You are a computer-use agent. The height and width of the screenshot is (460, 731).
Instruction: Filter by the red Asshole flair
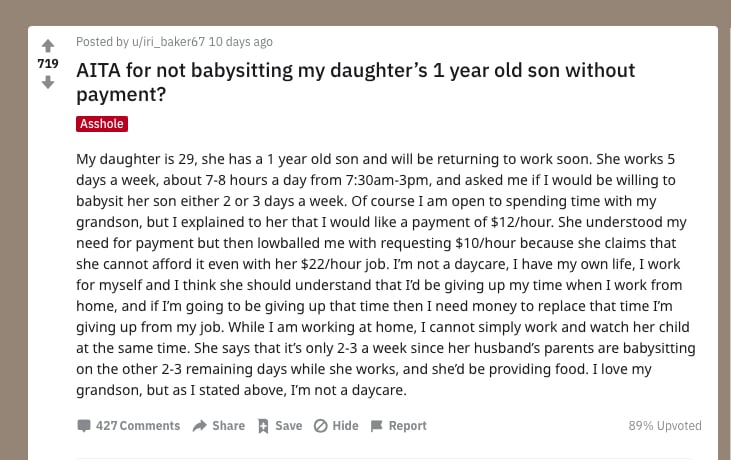(x=102, y=124)
